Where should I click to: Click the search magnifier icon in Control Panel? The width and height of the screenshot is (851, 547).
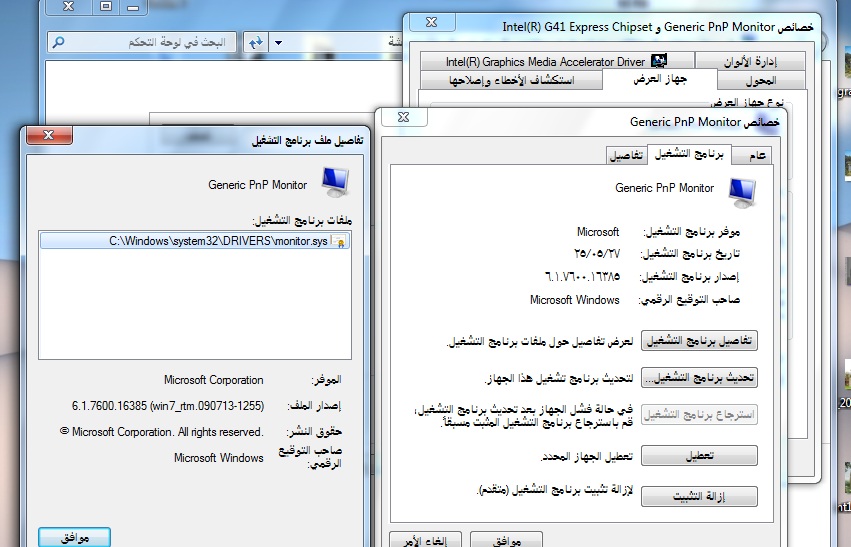tap(59, 42)
